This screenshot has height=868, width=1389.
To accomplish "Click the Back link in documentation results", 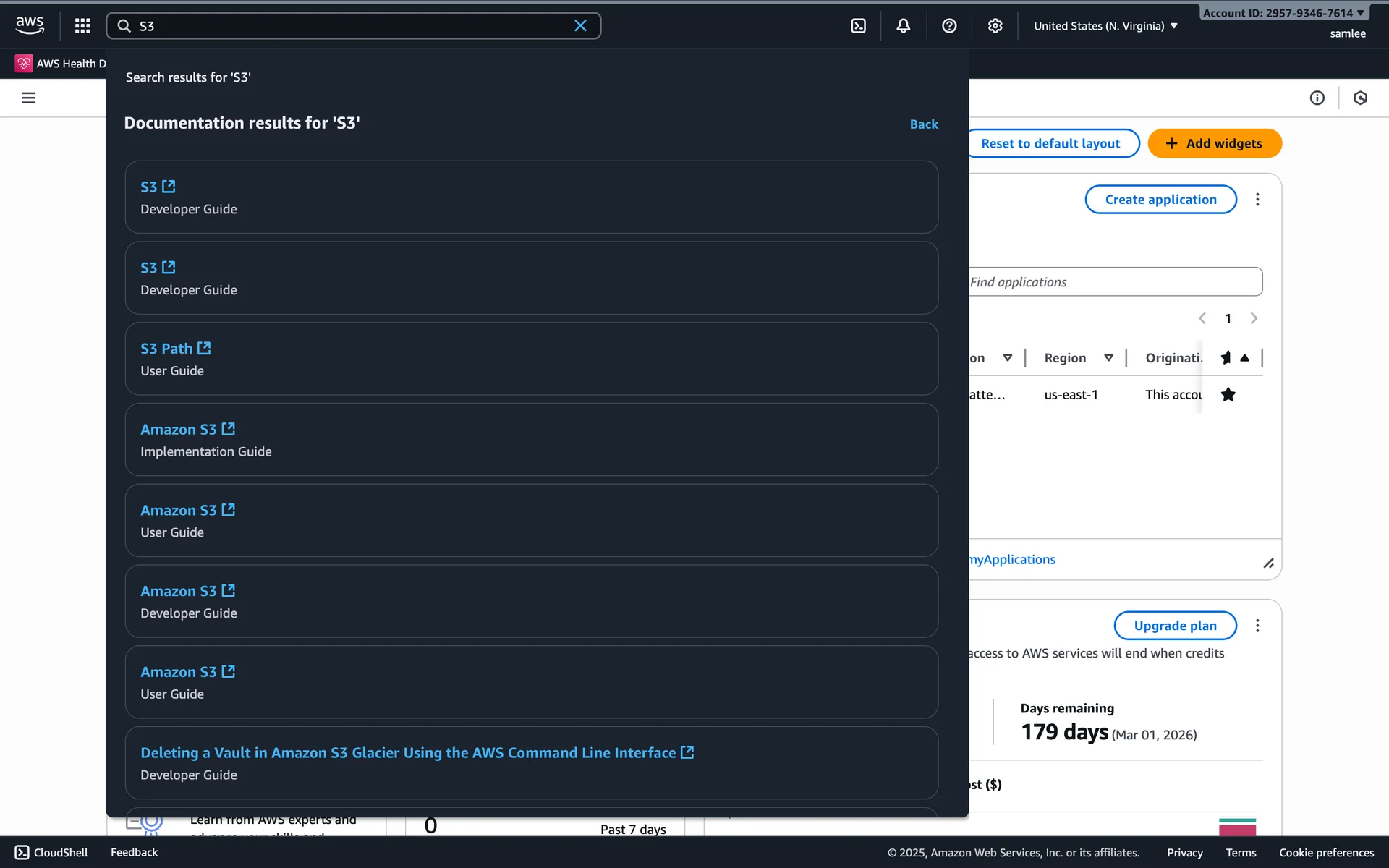I will coord(924,124).
